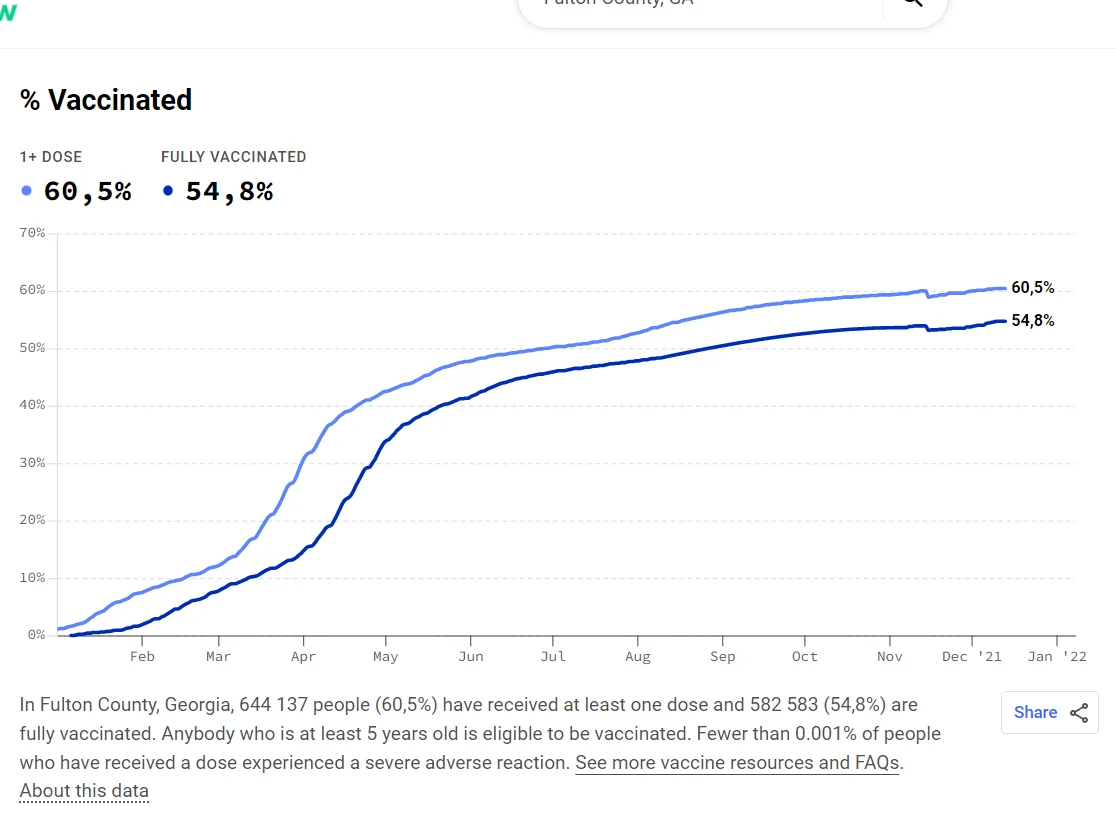This screenshot has width=1116, height=818.
Task: Click the dark blue fully vaccinated legend dot
Action: pos(168,191)
